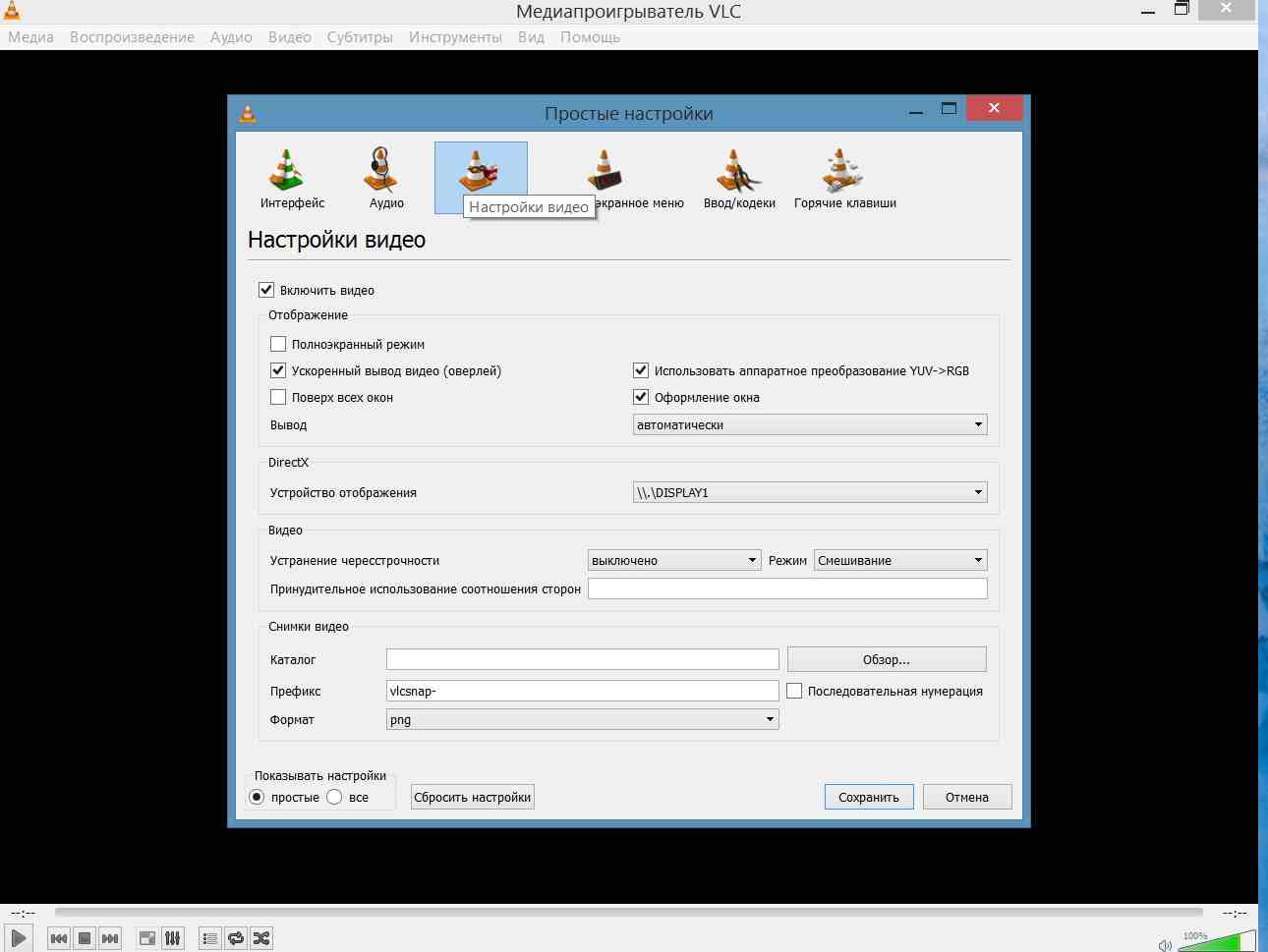Screen dimensions: 1268x952
Task: Click the next track button
Action: (110, 938)
